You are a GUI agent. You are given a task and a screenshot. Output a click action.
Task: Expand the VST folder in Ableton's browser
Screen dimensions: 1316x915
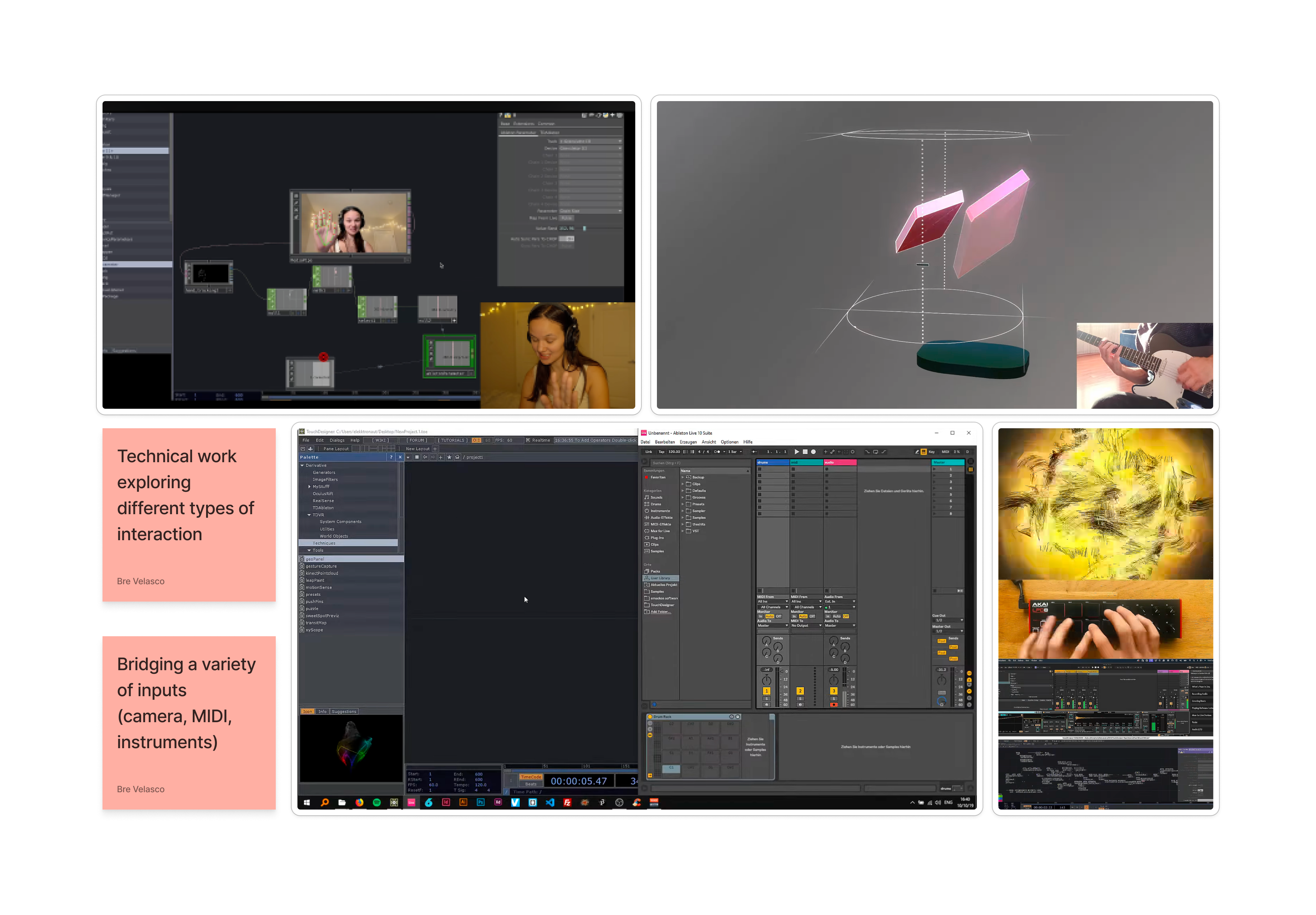pos(683,531)
